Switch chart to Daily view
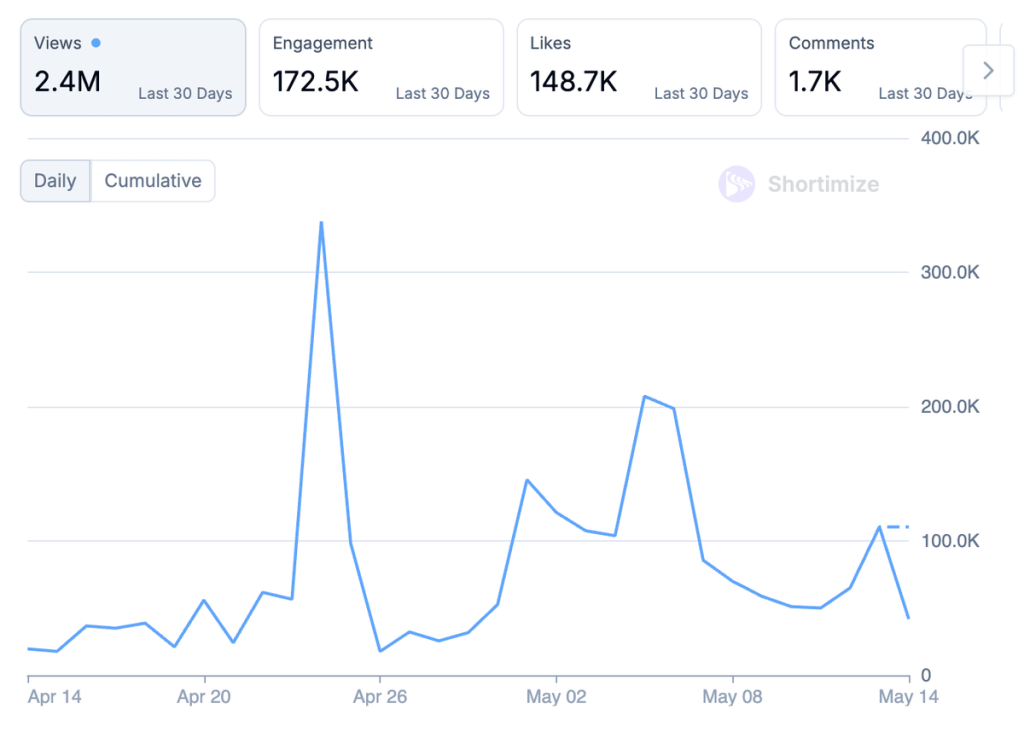The height and width of the screenshot is (738, 1024). [55, 181]
